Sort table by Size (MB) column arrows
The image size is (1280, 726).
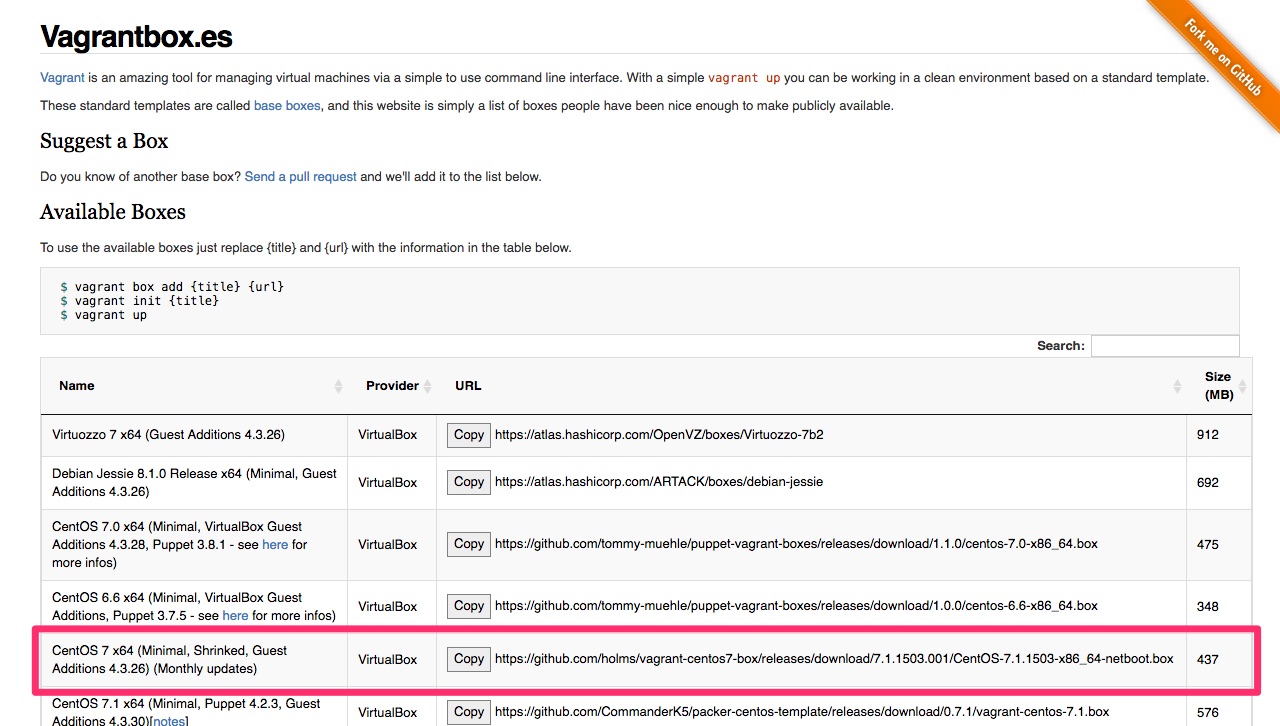(x=1243, y=387)
